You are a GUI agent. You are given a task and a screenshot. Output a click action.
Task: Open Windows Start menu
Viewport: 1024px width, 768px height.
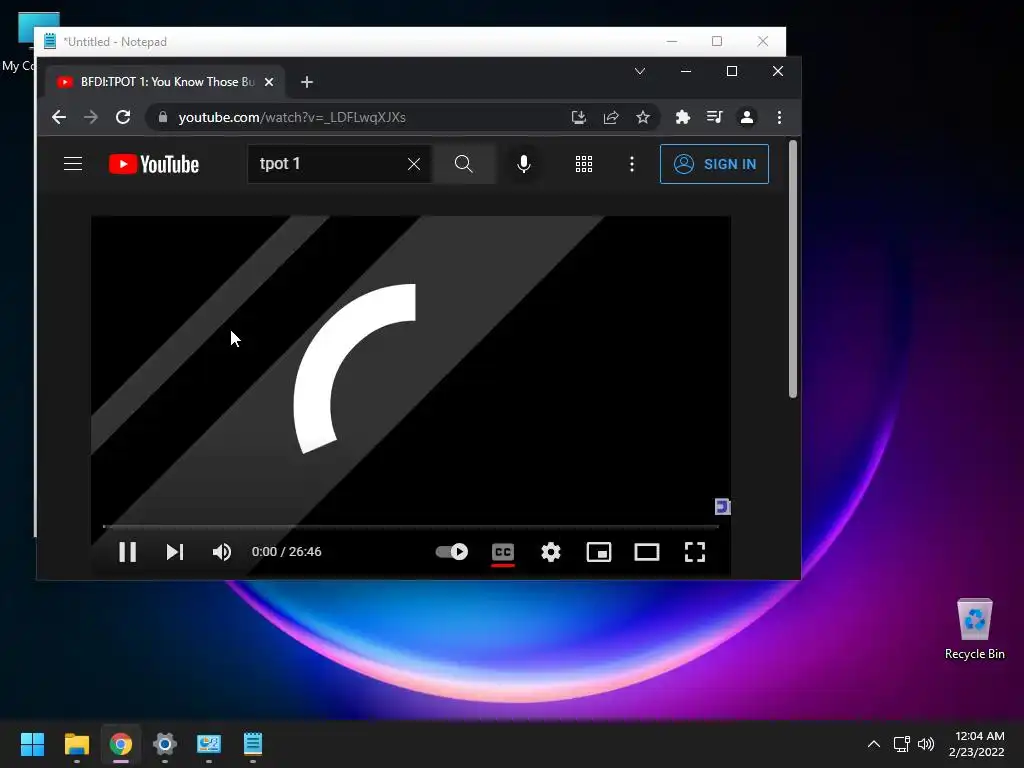pyautogui.click(x=32, y=744)
